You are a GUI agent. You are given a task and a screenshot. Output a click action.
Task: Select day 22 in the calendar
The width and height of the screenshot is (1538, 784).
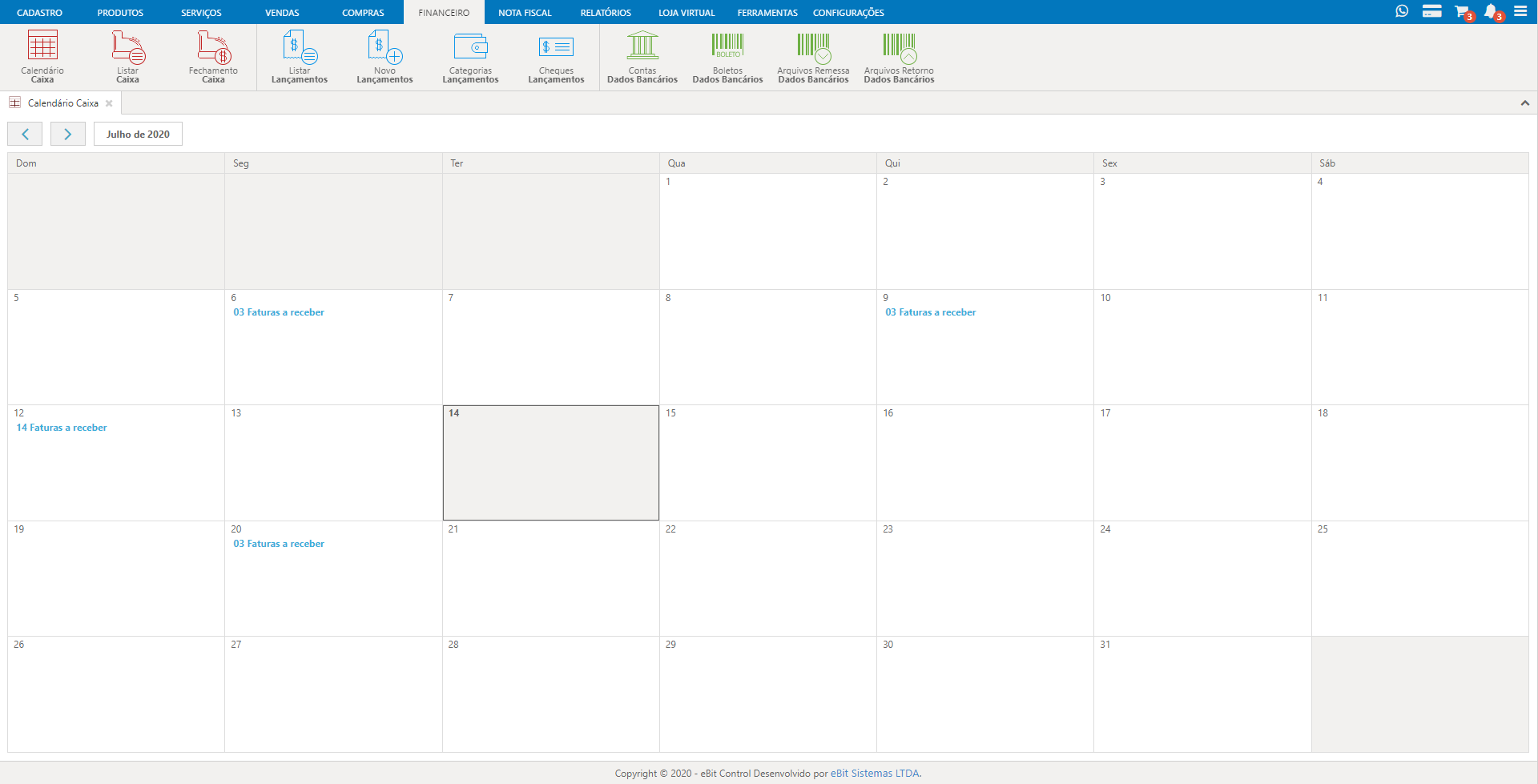click(x=768, y=579)
